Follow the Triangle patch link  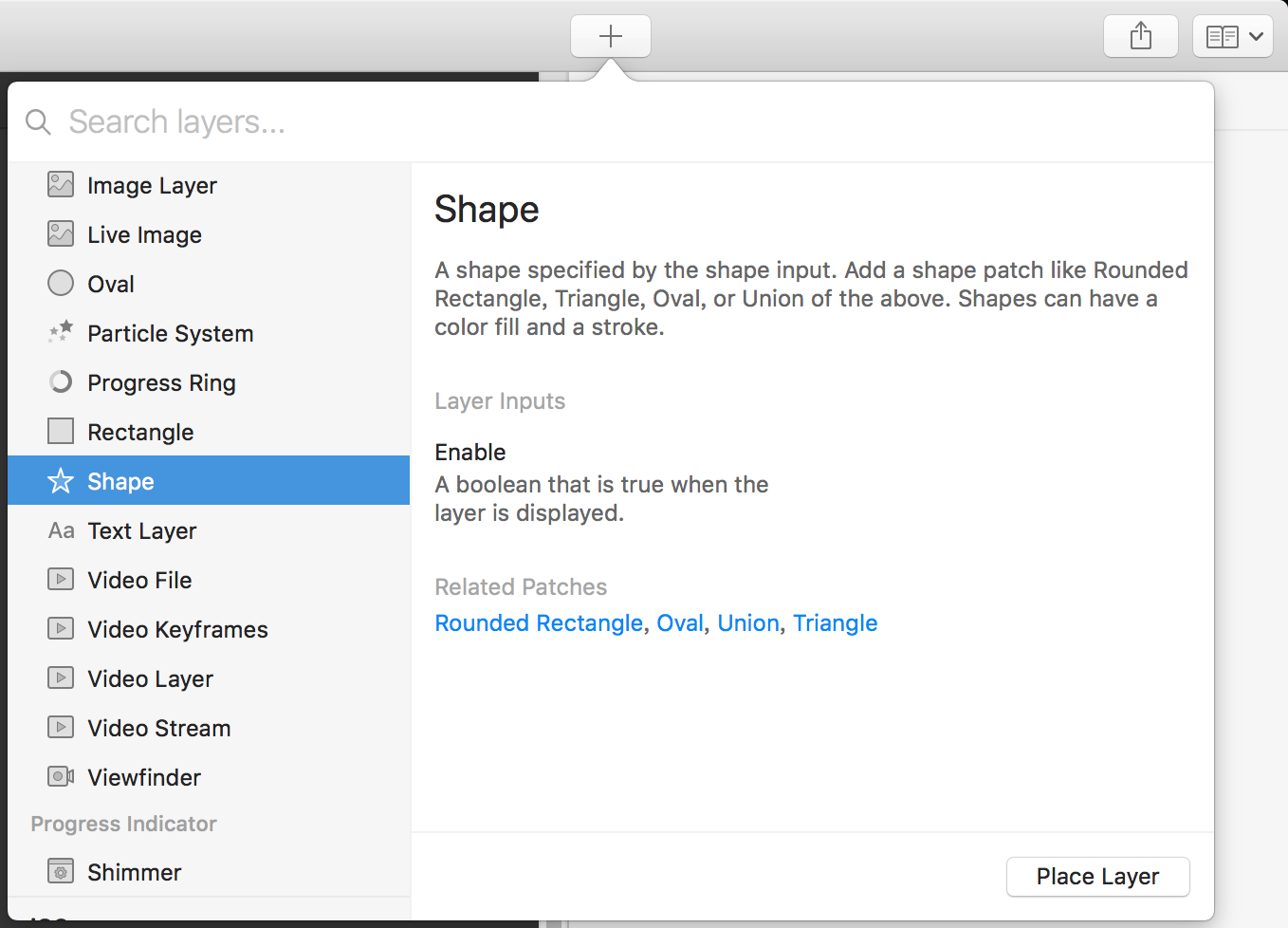tap(835, 623)
